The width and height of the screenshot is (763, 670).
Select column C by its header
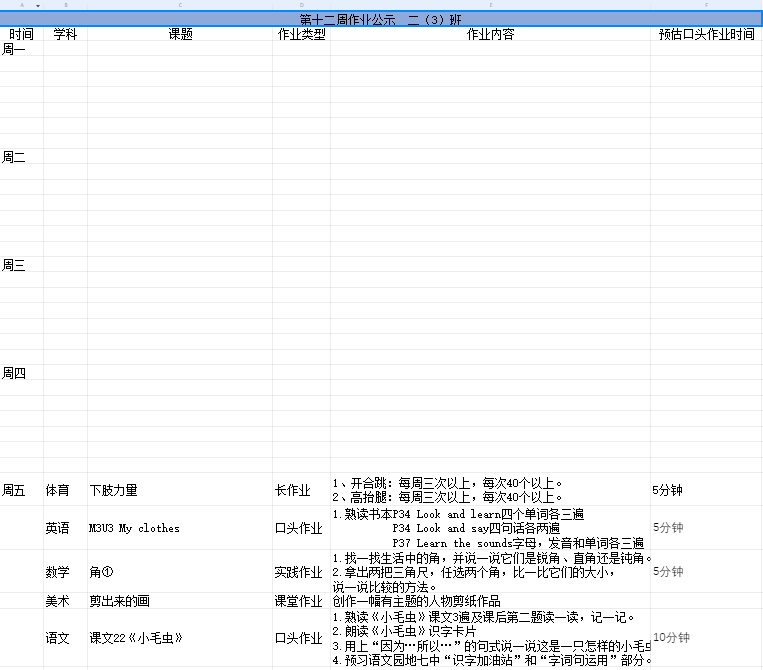[180, 5]
